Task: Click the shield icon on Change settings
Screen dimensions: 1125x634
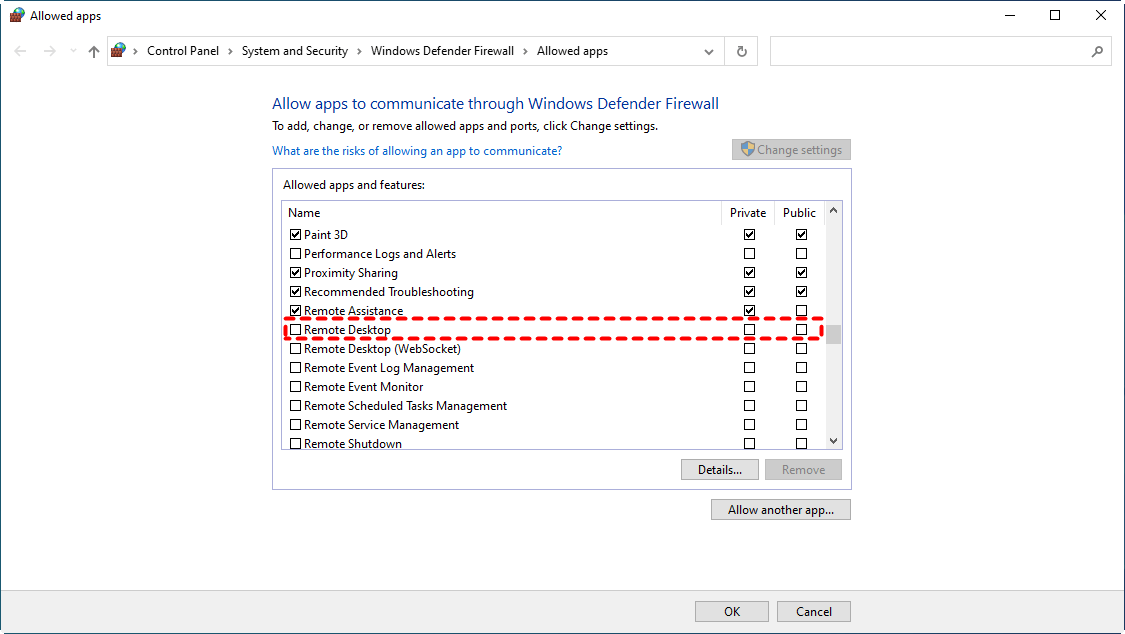Action: click(x=747, y=149)
